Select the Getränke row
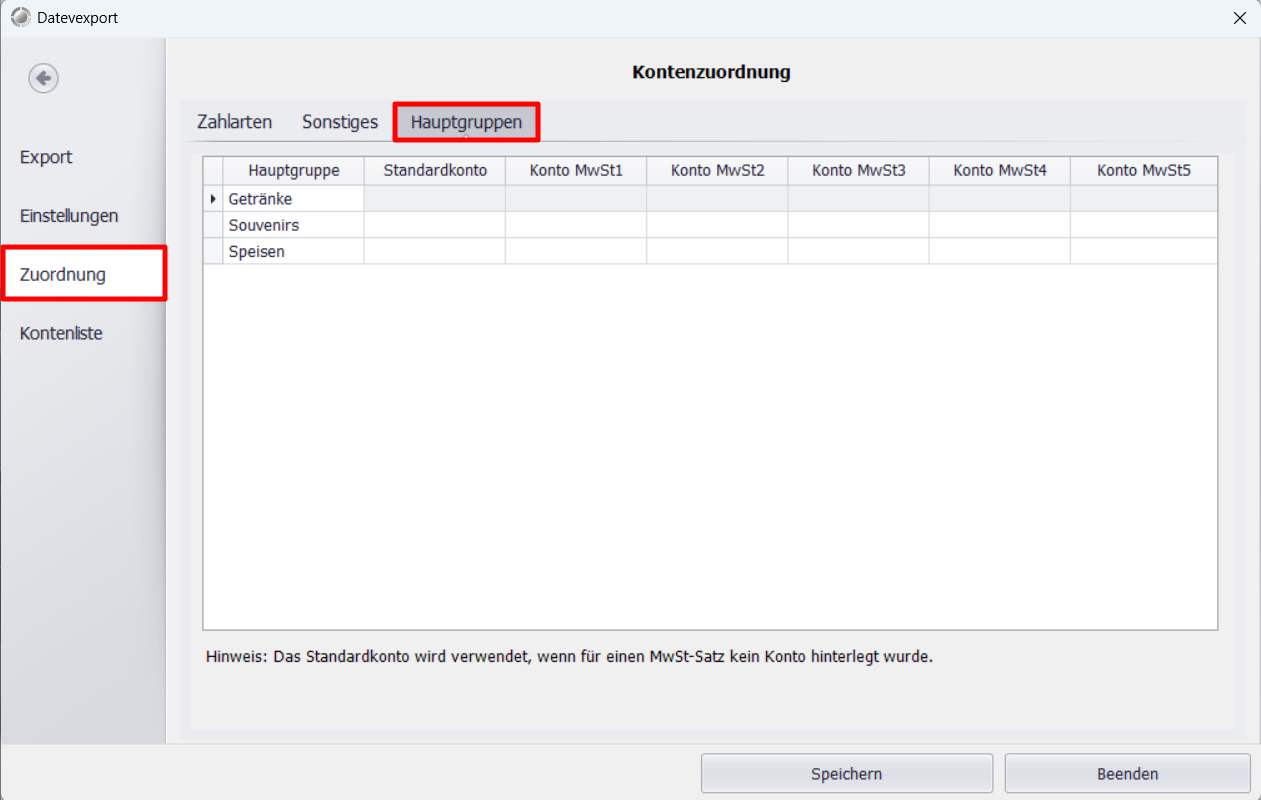The width and height of the screenshot is (1261, 800). coord(710,199)
